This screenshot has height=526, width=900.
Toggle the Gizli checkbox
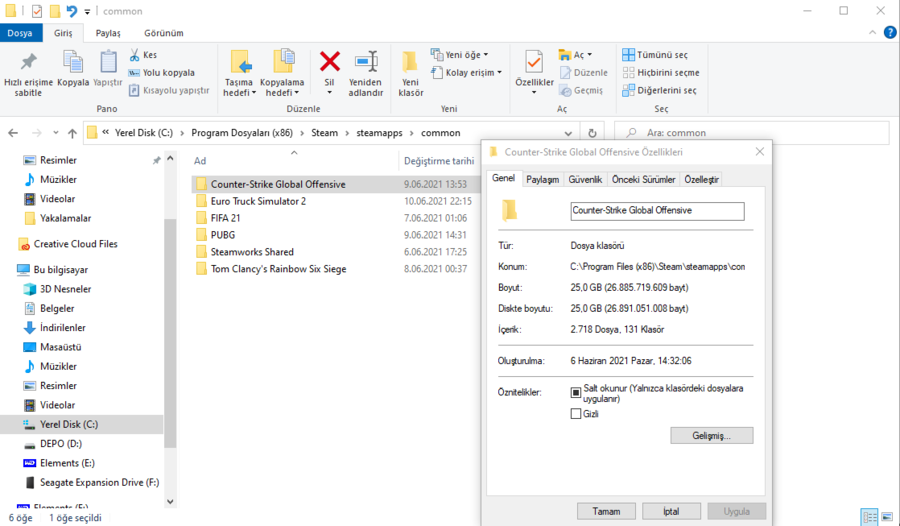pos(576,414)
